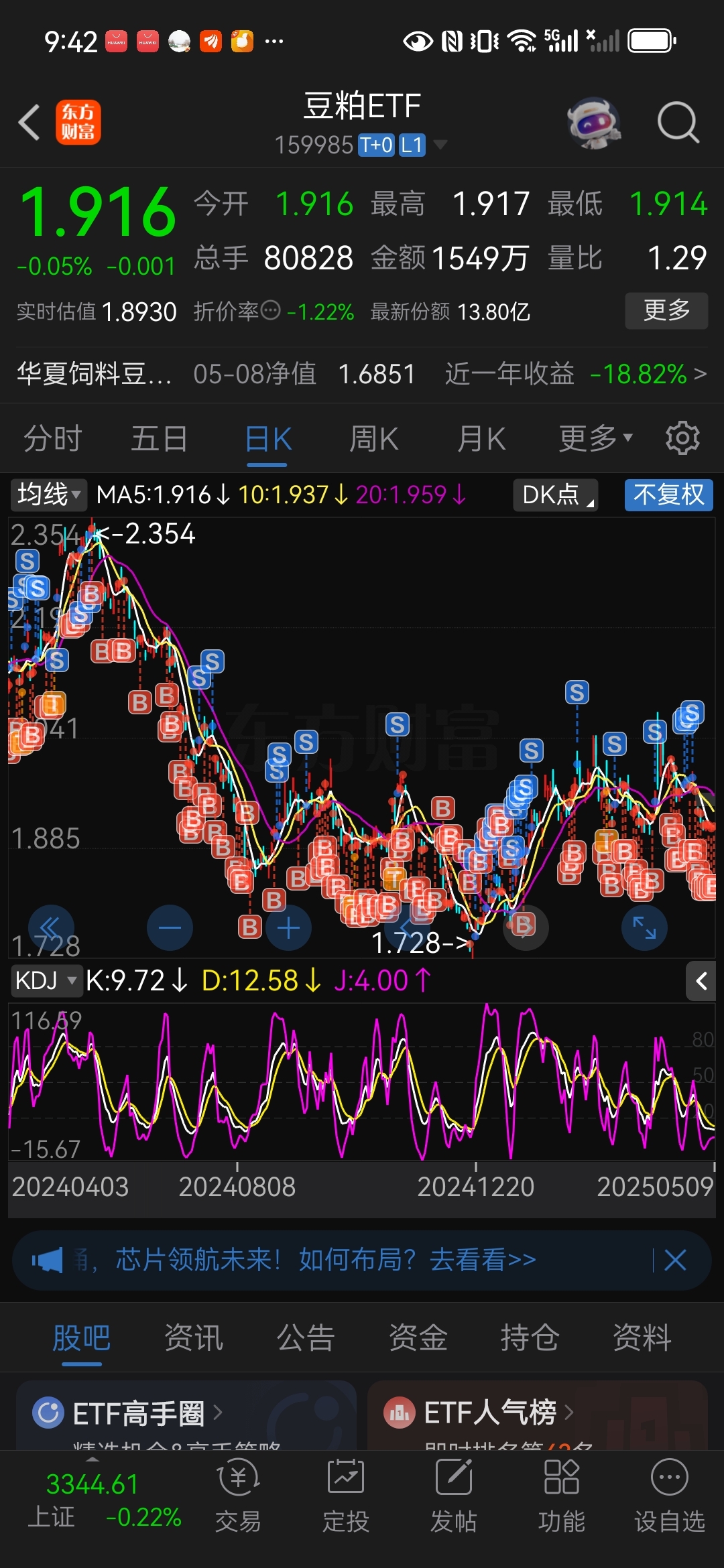Screen dimensions: 724x1568
Task: Tap the back arrow icon
Action: coord(29,122)
